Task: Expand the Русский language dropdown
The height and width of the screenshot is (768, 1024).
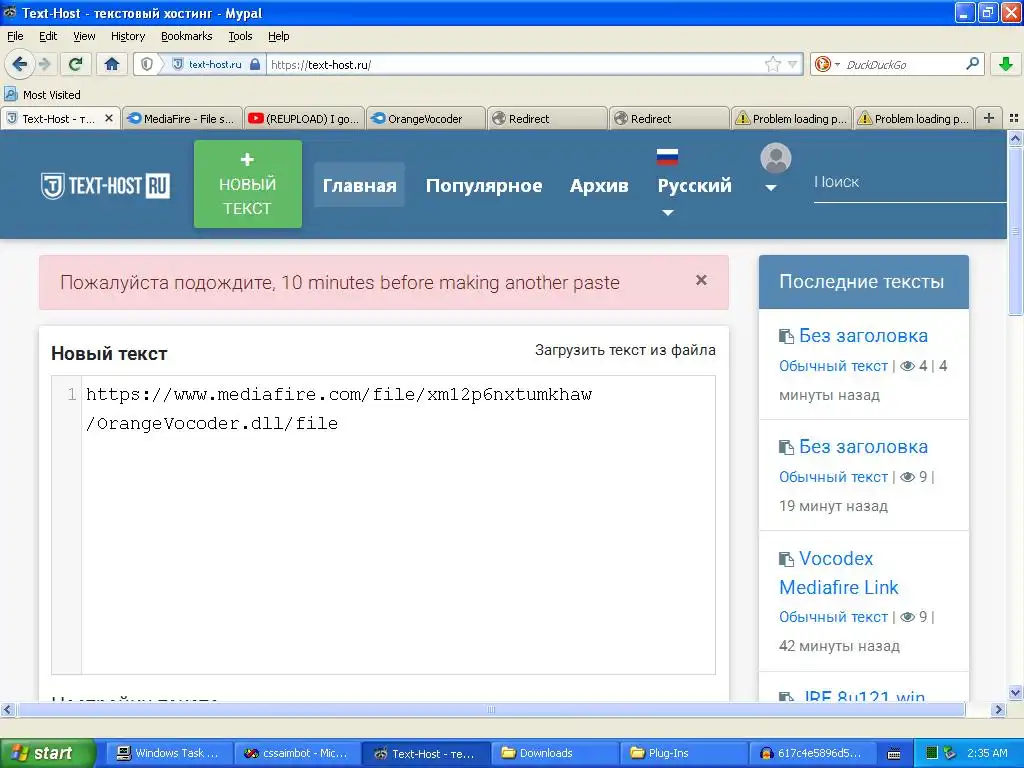Action: pos(694,185)
